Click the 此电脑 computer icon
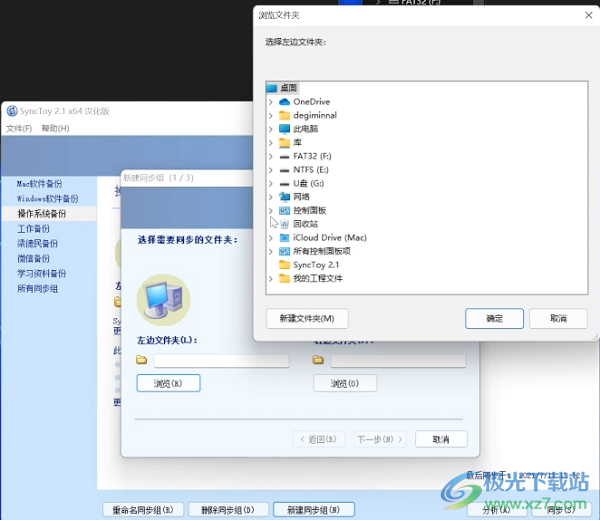This screenshot has width=600, height=520. coord(284,129)
